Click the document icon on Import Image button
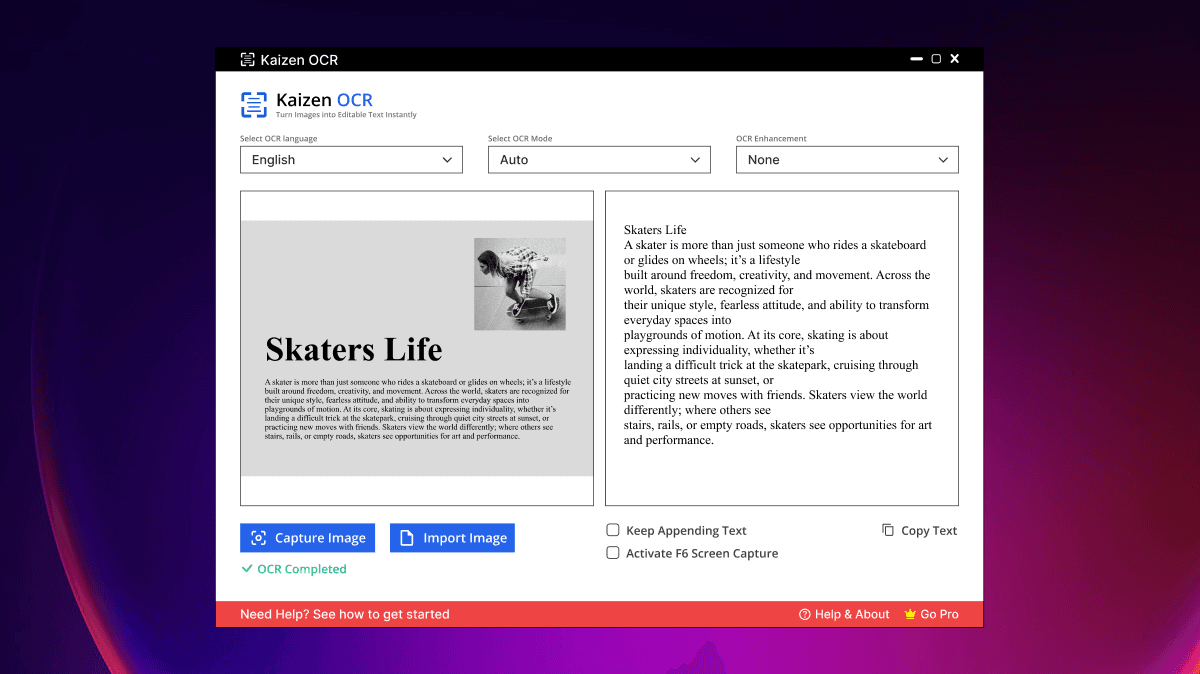The image size is (1200, 674). tap(405, 537)
